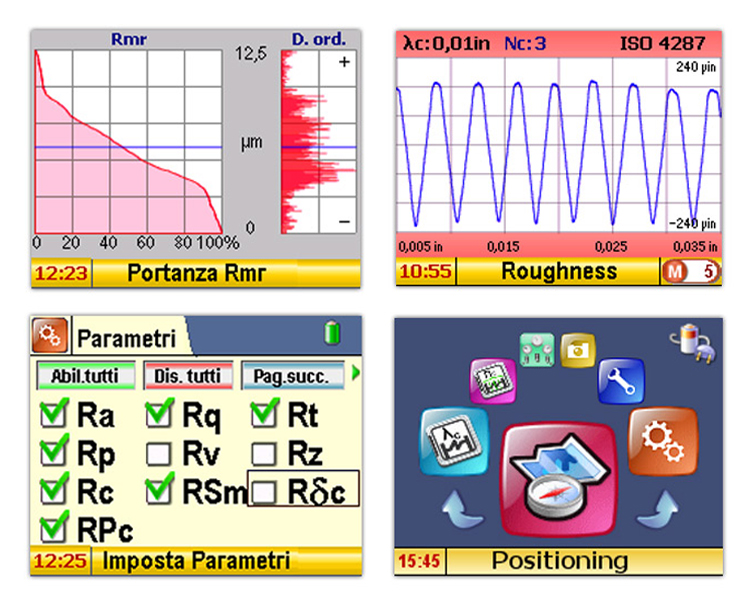Open the magenta profile chart icon
Viewport: 754px width, 600px height.
(492, 382)
